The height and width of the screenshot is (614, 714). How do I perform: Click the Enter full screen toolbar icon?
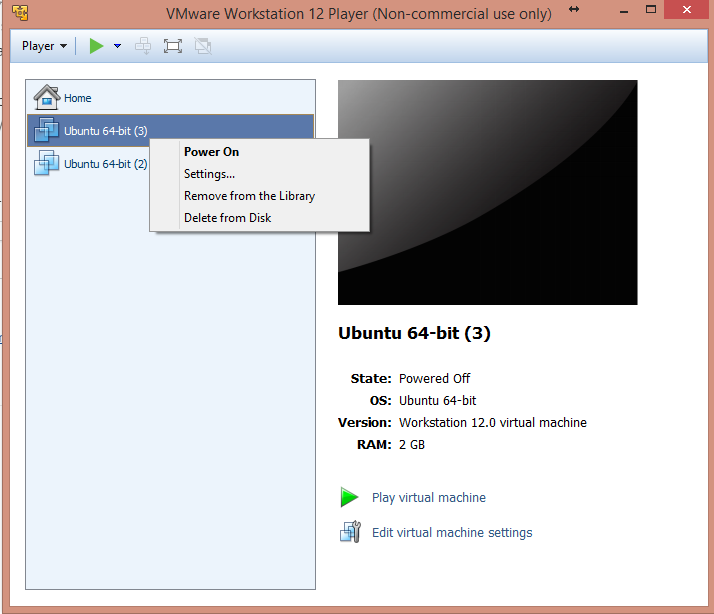(x=173, y=46)
